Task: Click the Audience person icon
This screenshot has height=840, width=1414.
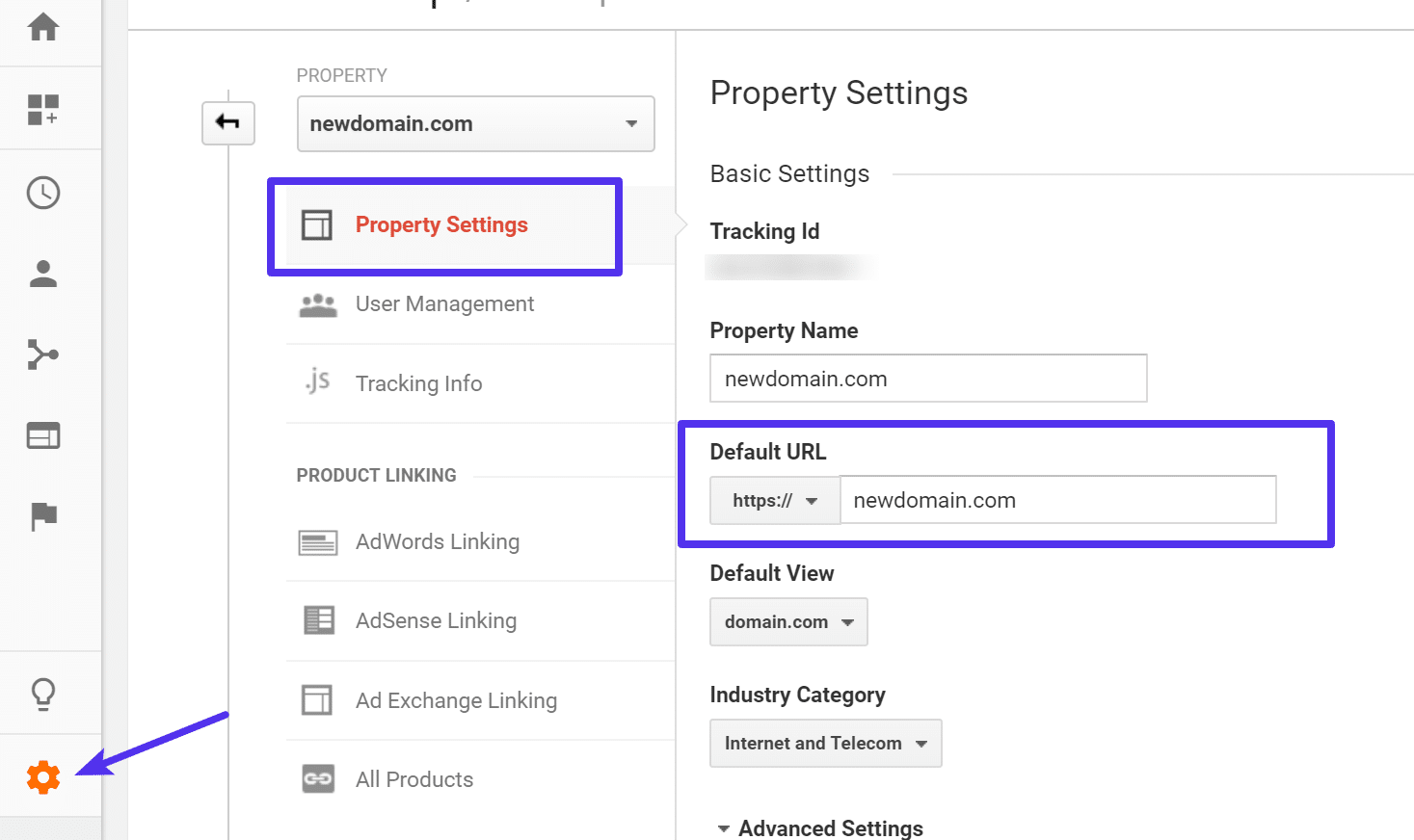Action: click(x=42, y=273)
